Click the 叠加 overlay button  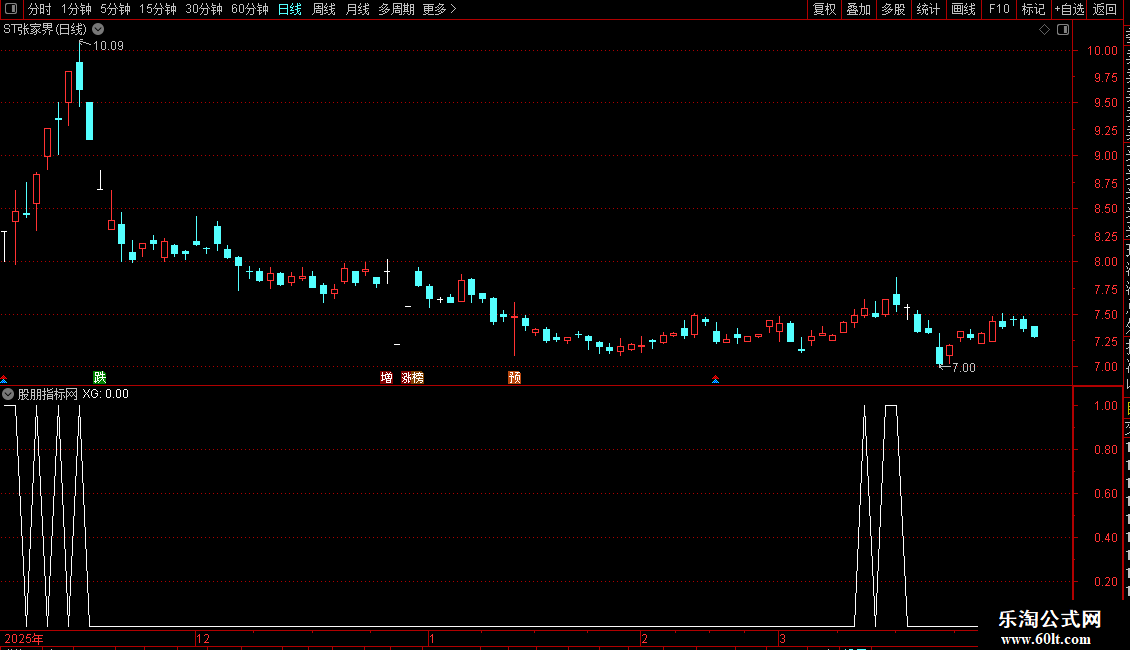(859, 9)
